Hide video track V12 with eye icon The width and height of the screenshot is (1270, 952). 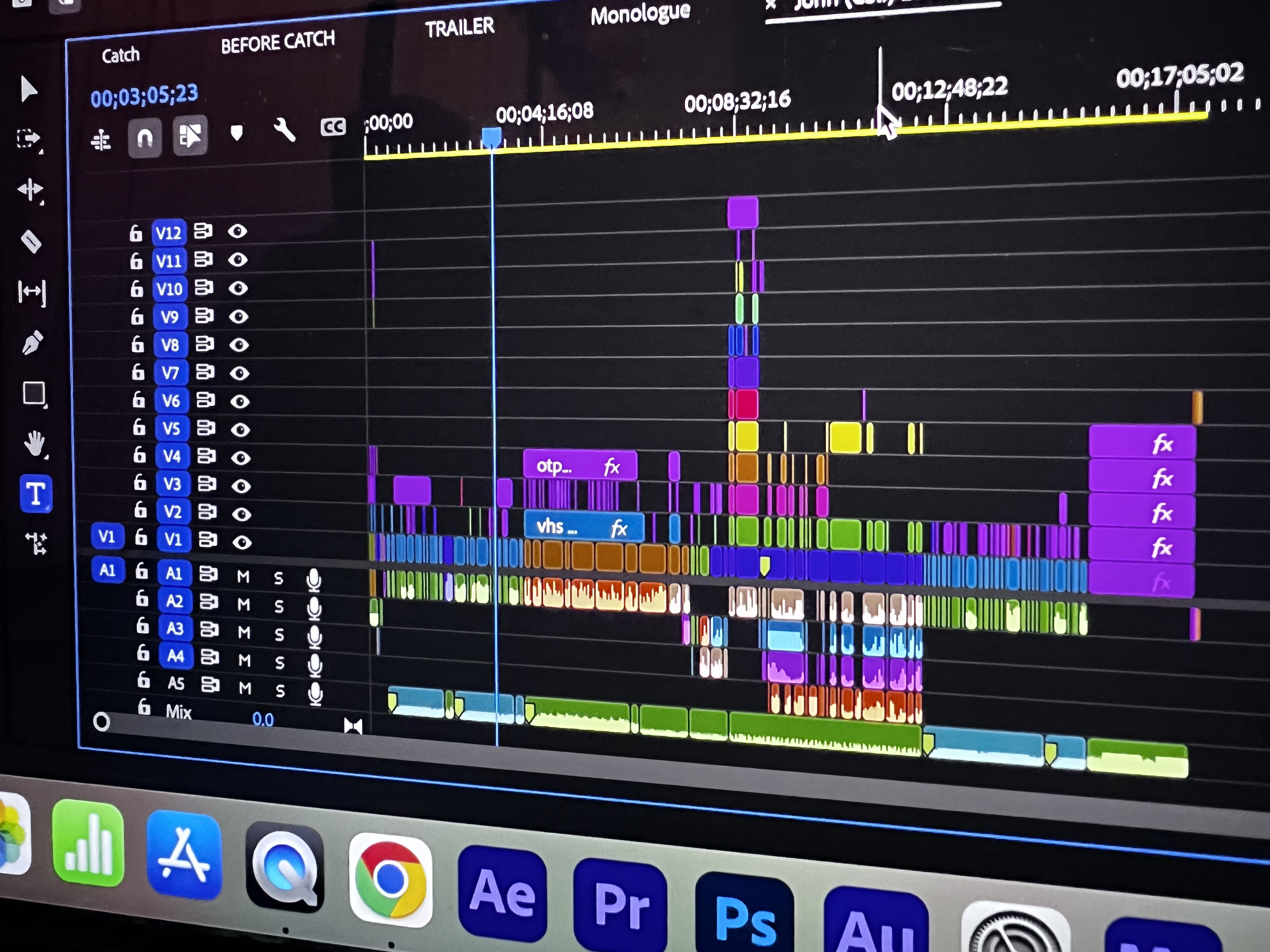pyautogui.click(x=237, y=231)
